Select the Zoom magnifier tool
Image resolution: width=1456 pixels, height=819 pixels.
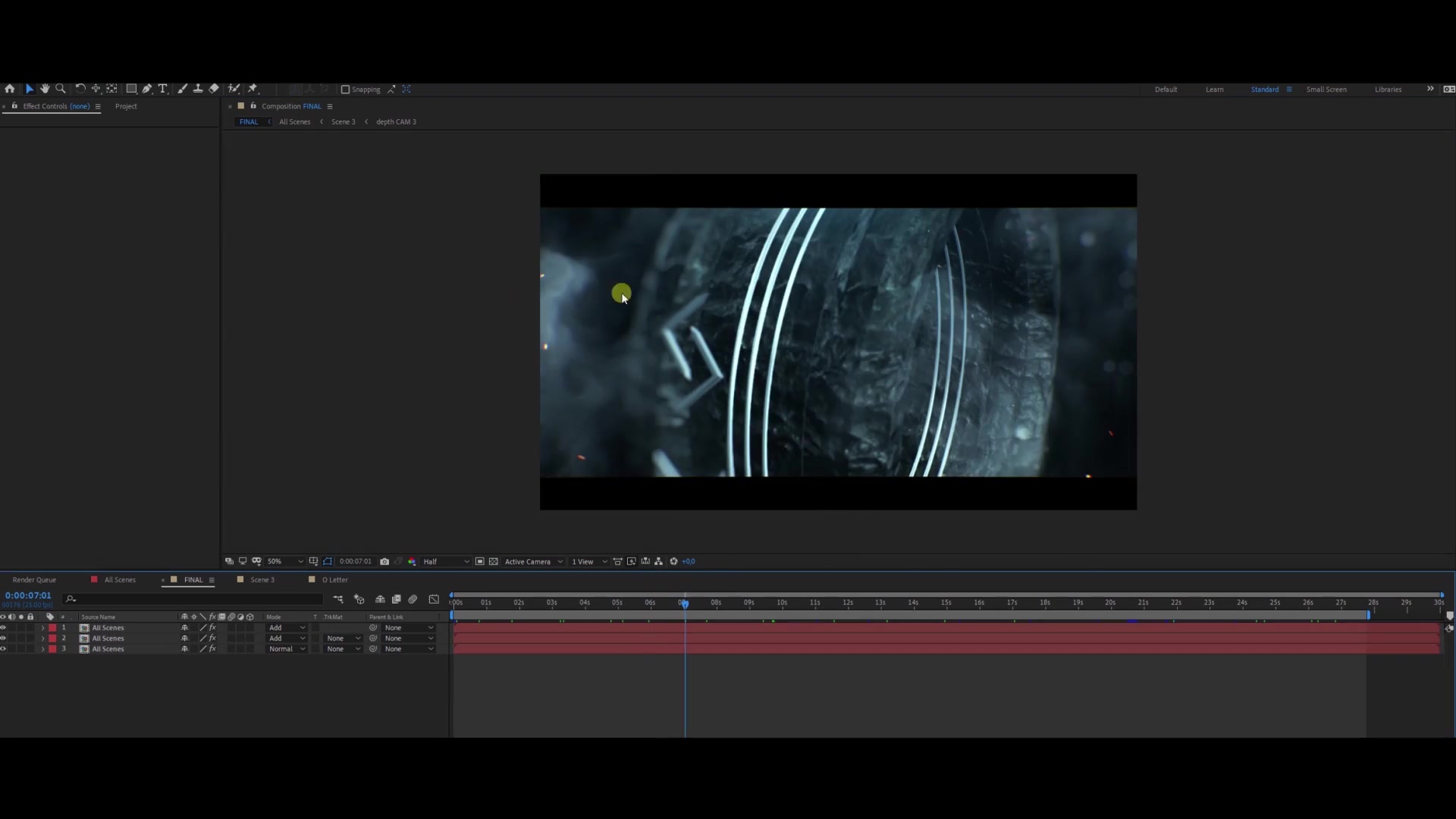[61, 89]
